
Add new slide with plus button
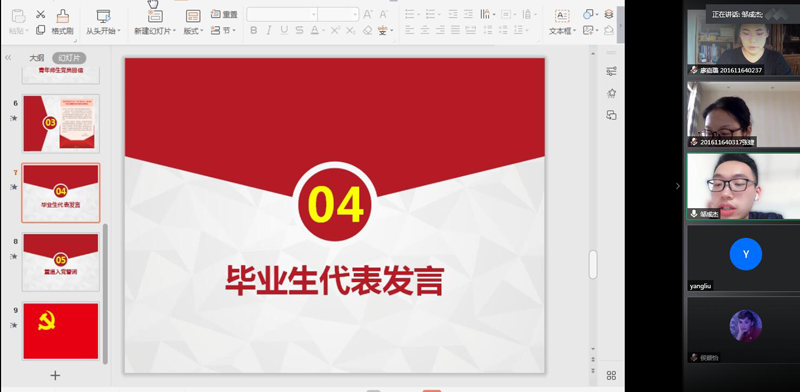click(x=55, y=376)
